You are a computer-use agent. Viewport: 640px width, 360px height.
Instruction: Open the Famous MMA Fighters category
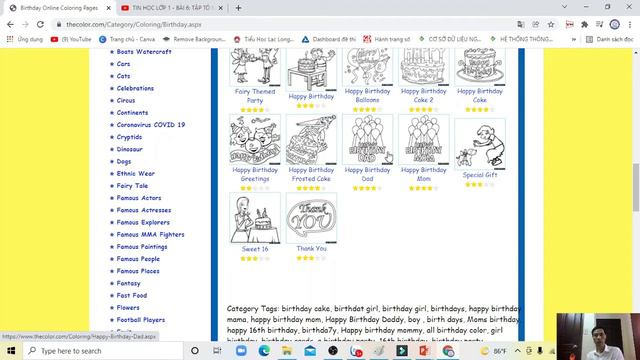click(x=150, y=235)
